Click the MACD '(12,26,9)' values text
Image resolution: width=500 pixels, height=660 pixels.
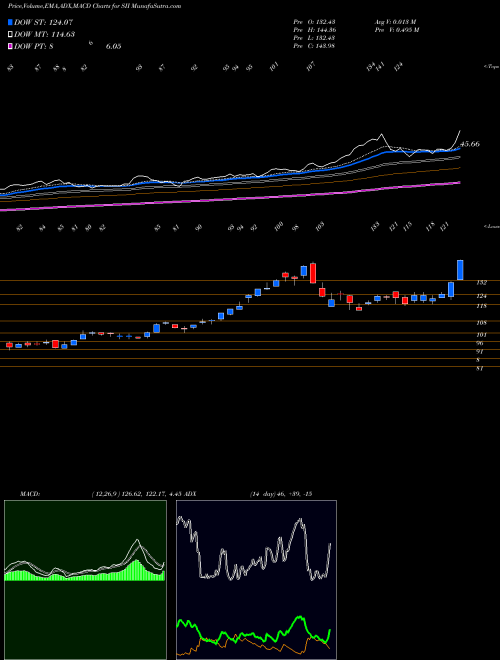pos(136,494)
